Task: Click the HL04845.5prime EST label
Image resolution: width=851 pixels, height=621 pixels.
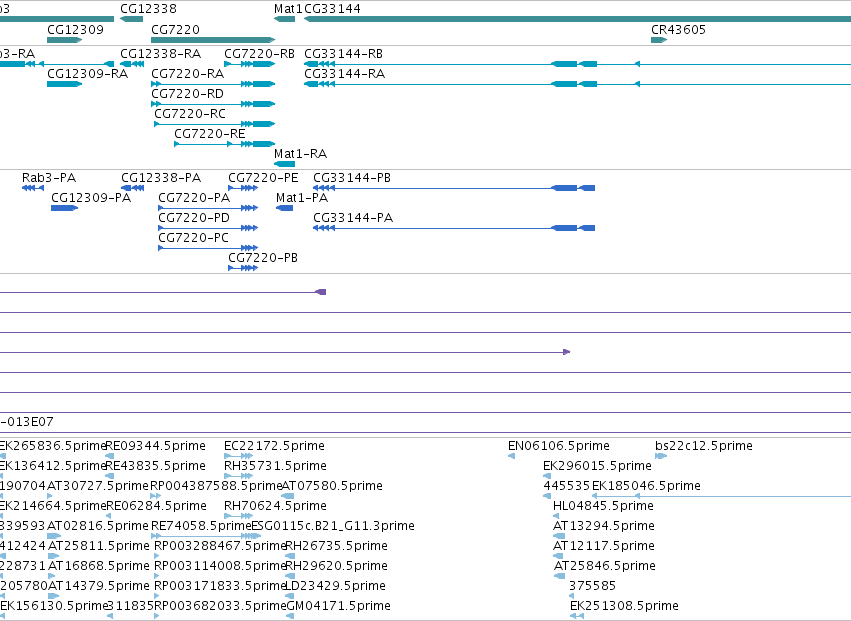Action: point(604,506)
